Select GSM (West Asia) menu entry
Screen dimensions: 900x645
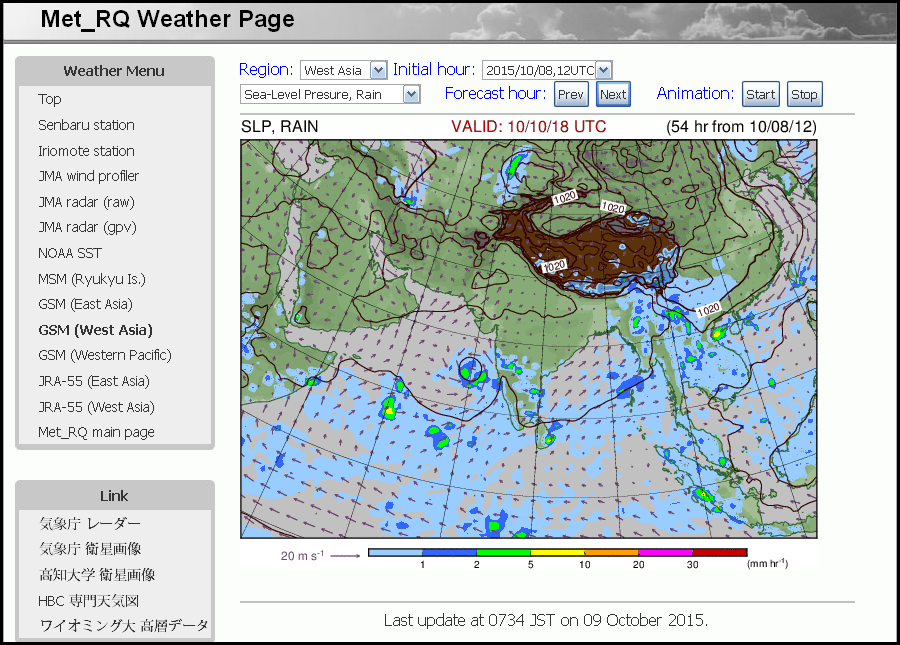coord(95,330)
